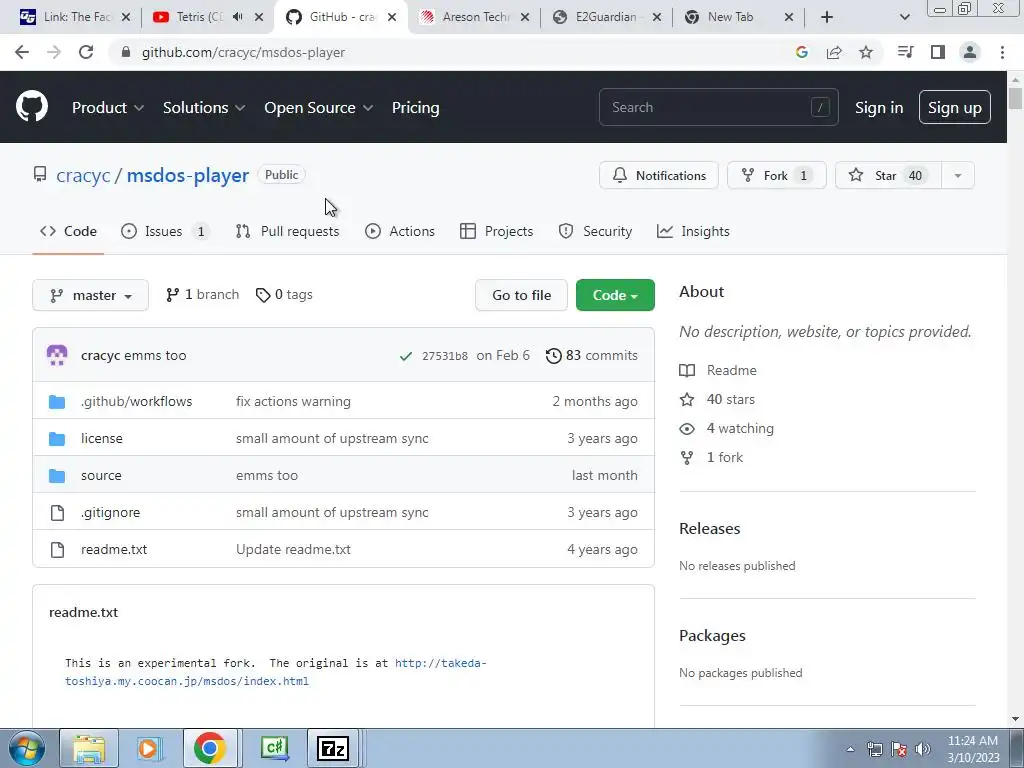Screen dimensions: 1024x768
Task: Click the Sign up button
Action: tap(954, 108)
